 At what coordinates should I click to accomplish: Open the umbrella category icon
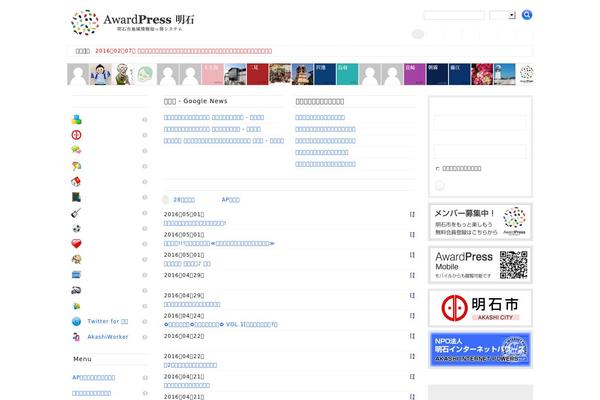(77, 166)
